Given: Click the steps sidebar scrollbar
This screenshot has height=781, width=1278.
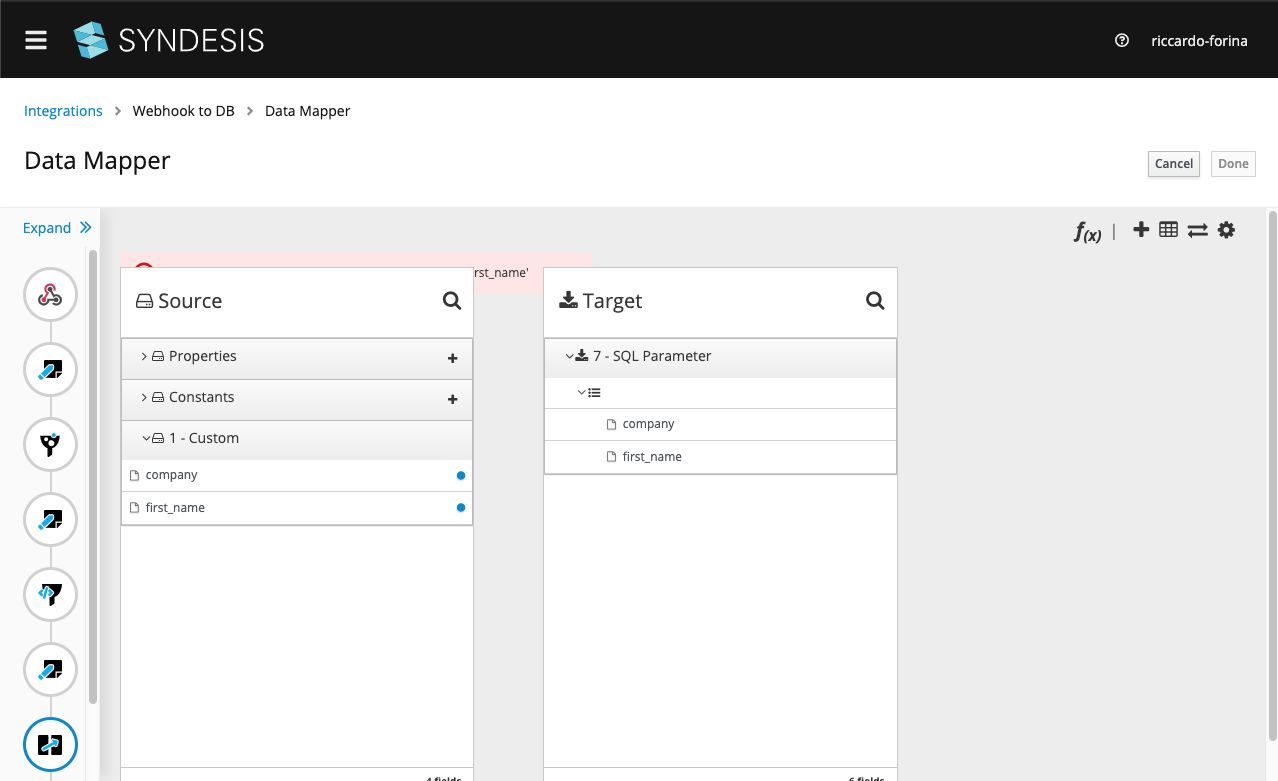Looking at the screenshot, I should [94, 477].
